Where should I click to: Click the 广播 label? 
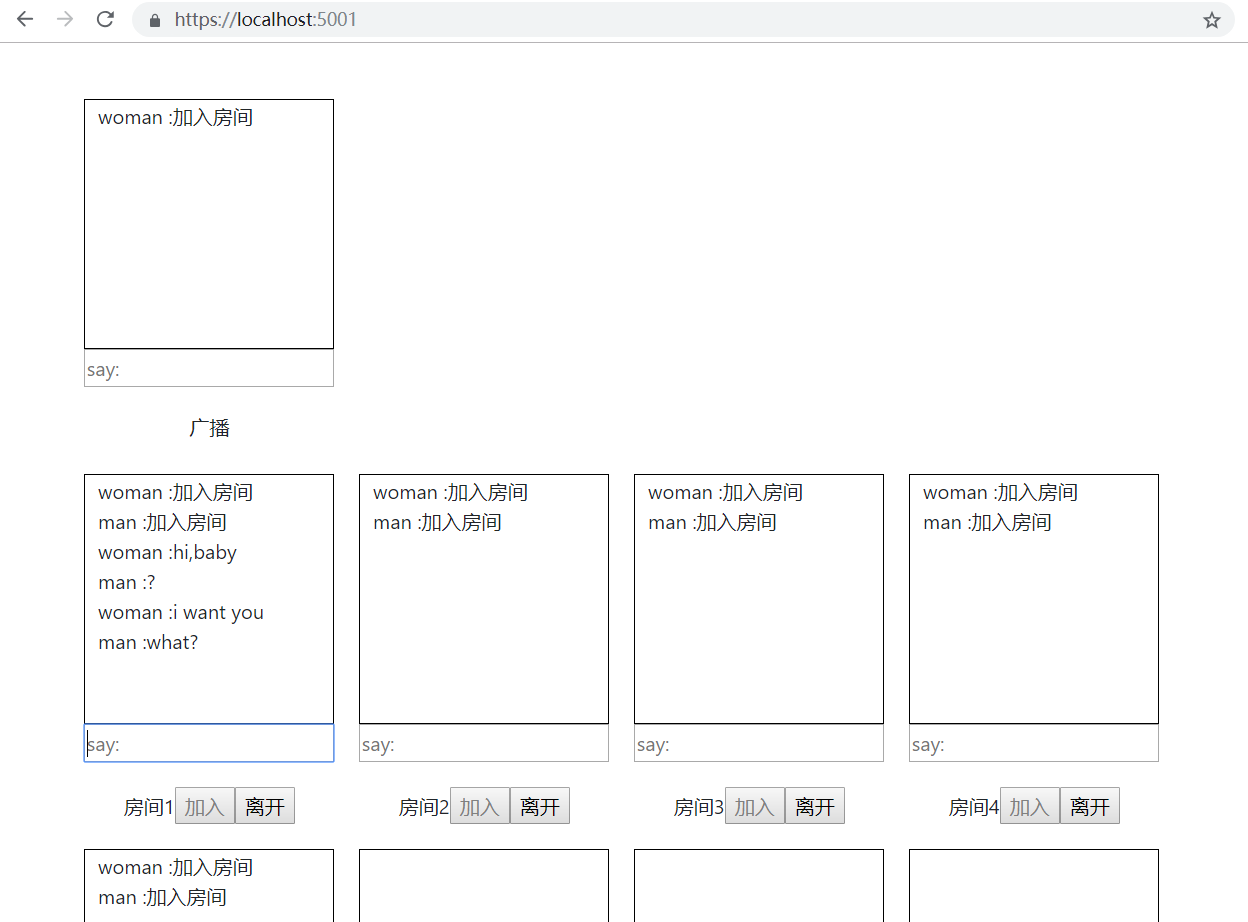point(209,428)
